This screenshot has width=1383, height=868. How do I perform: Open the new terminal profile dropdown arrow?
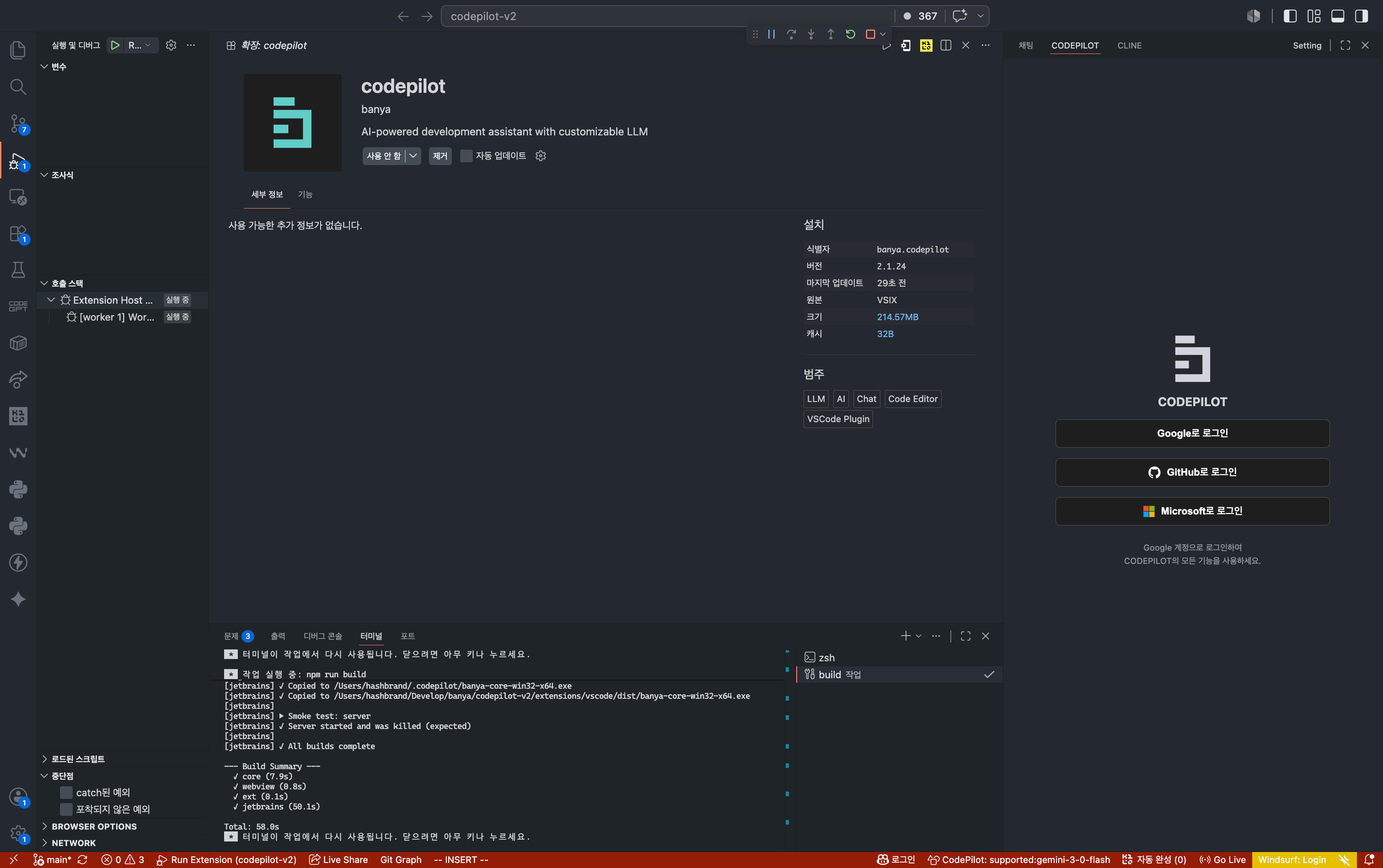point(918,636)
